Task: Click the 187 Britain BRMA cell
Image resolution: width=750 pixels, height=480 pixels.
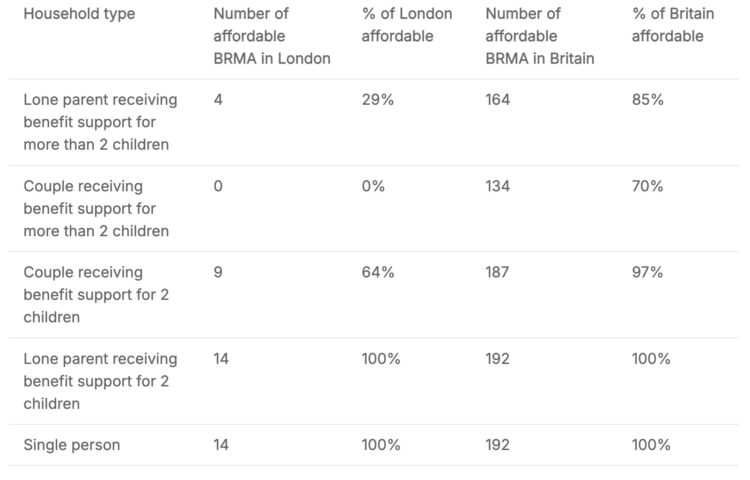Action: (x=497, y=272)
